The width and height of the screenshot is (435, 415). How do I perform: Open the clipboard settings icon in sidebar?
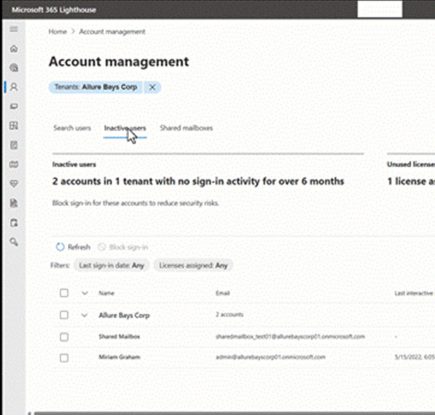[x=14, y=223]
